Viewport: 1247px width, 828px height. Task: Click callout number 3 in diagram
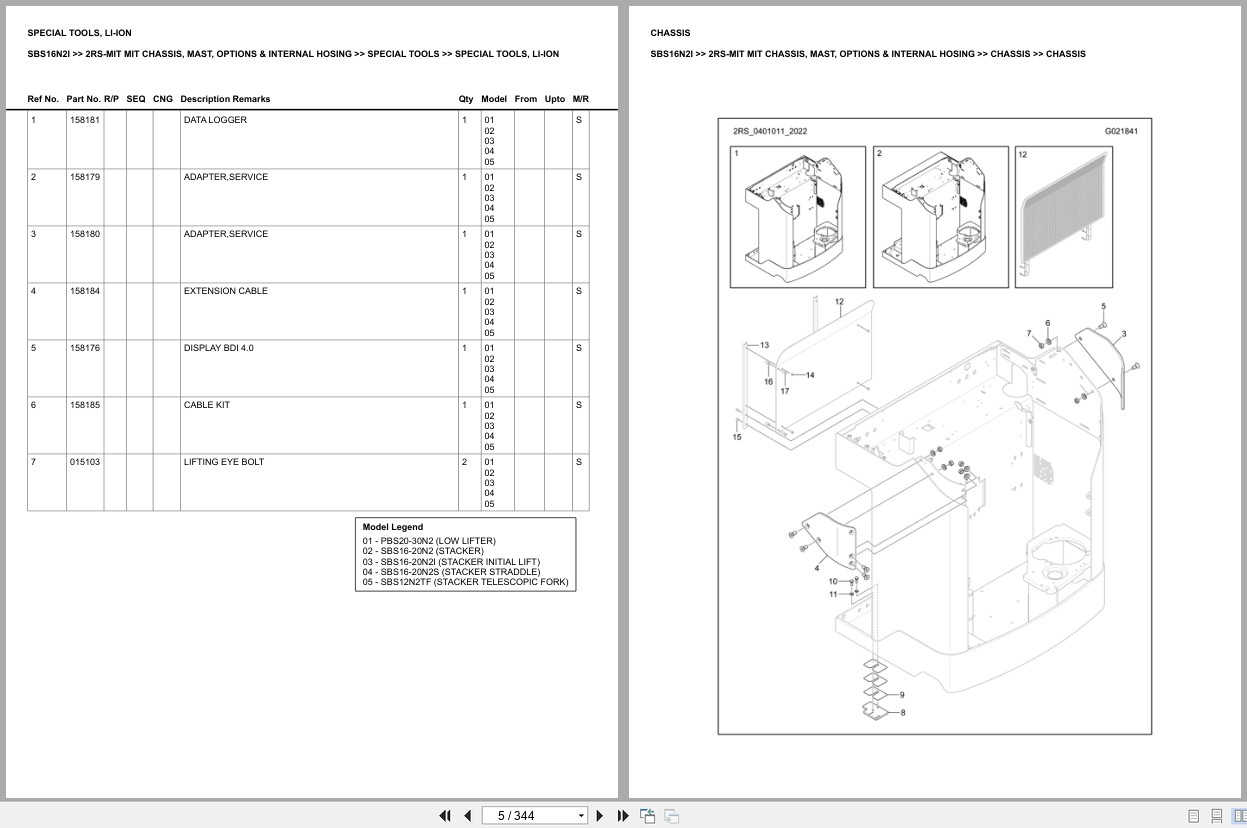[x=1124, y=334]
